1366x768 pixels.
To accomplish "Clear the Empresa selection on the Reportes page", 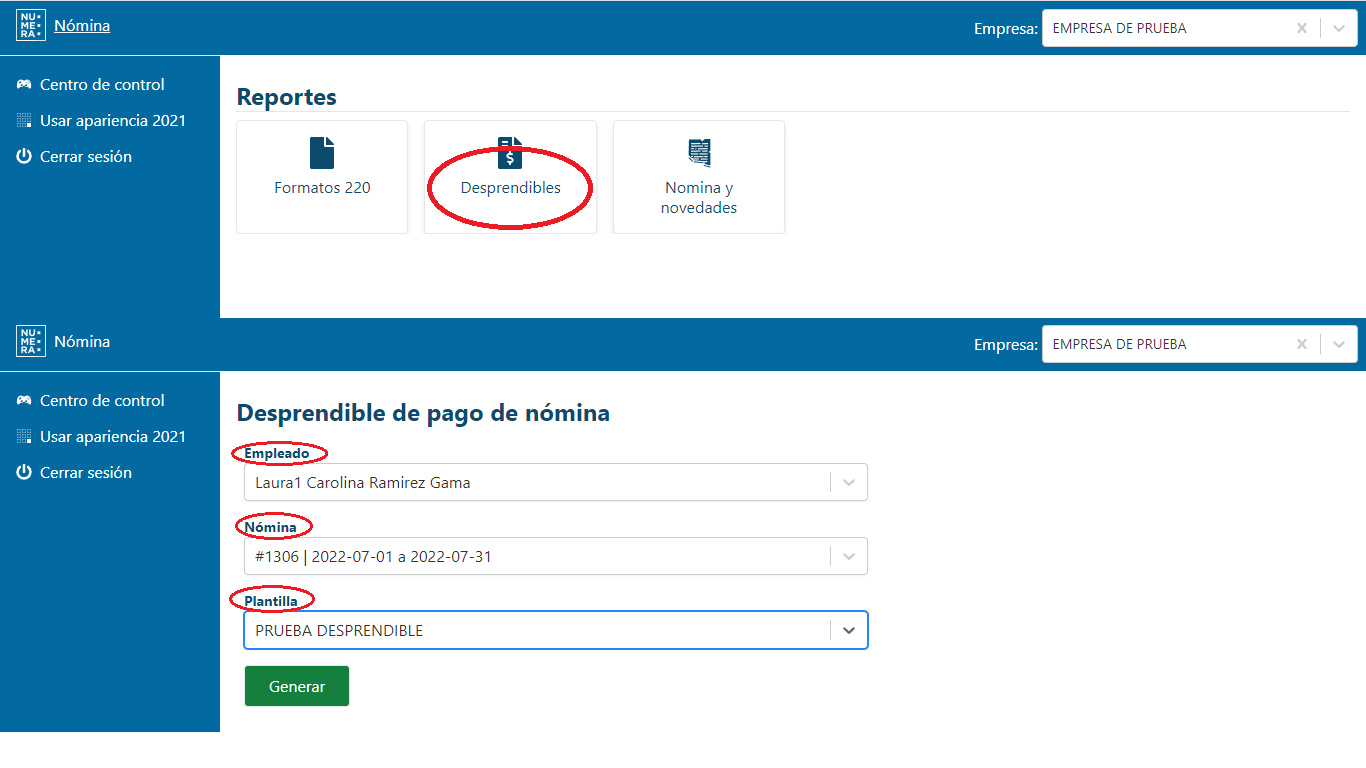I will (x=1302, y=28).
